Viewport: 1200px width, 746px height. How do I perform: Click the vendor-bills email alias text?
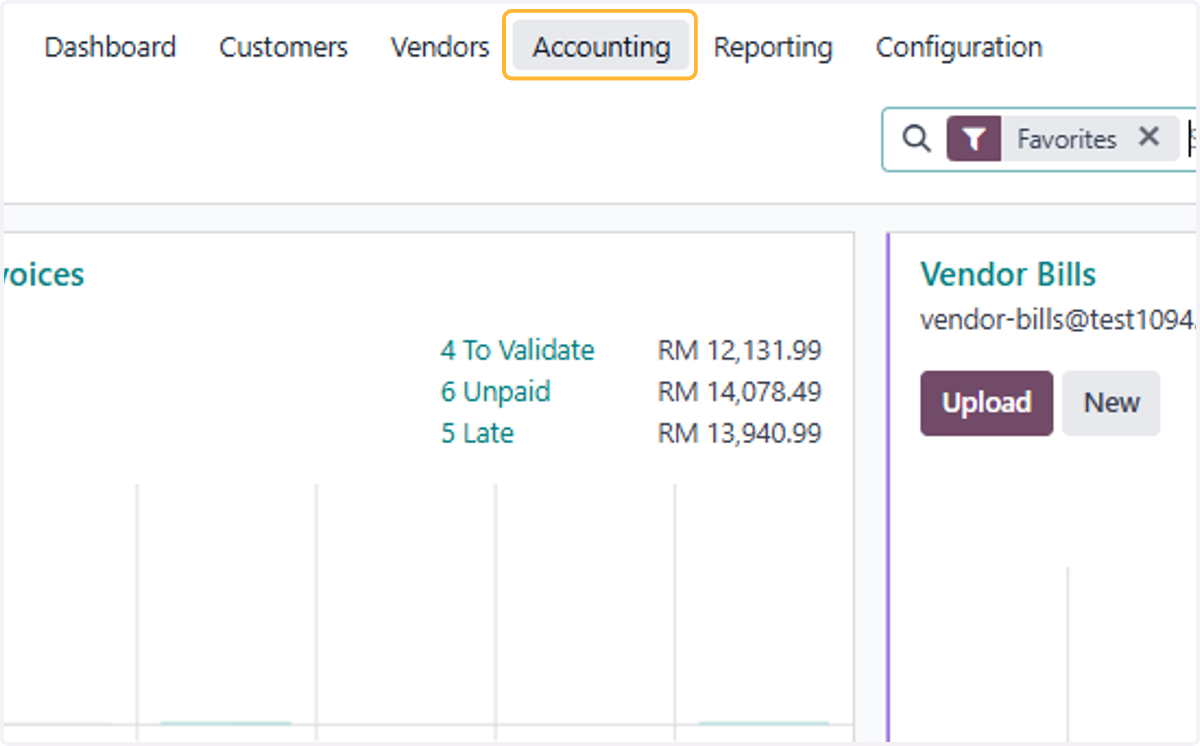(x=1058, y=319)
